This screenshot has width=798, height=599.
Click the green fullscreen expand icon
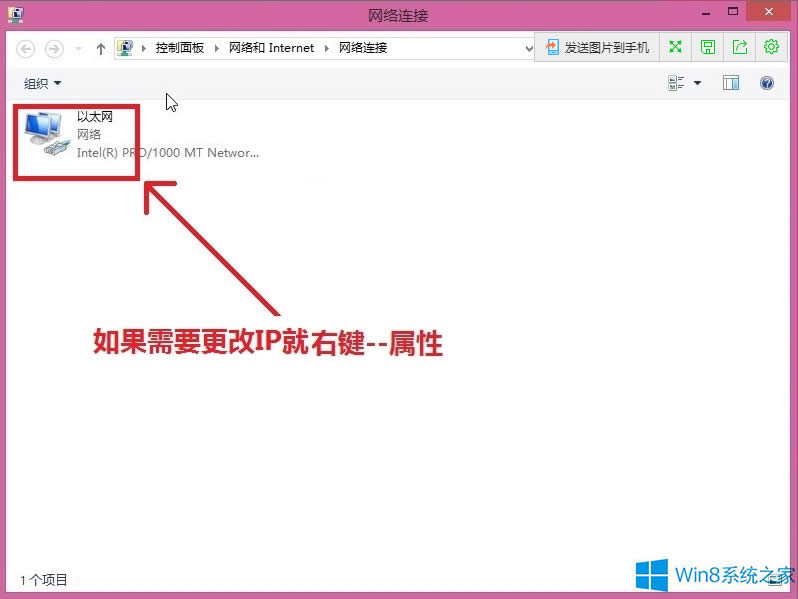[x=675, y=47]
